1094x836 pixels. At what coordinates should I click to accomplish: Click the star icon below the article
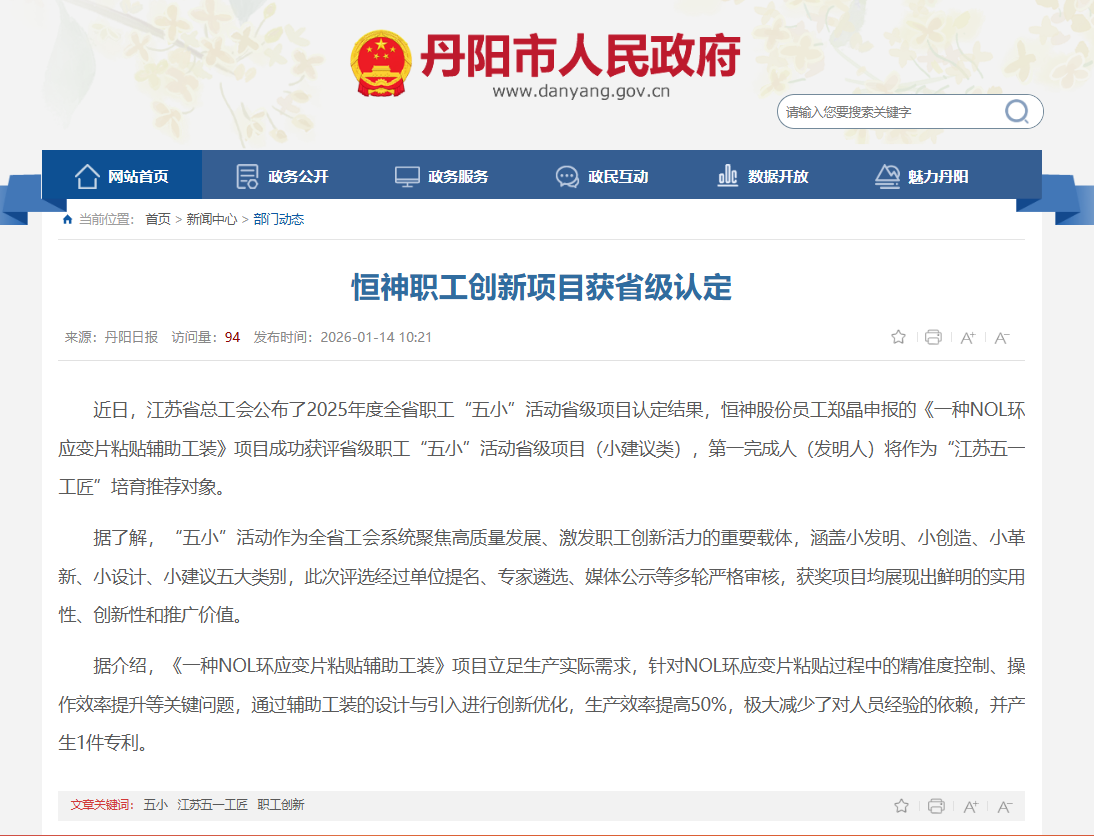(x=901, y=806)
